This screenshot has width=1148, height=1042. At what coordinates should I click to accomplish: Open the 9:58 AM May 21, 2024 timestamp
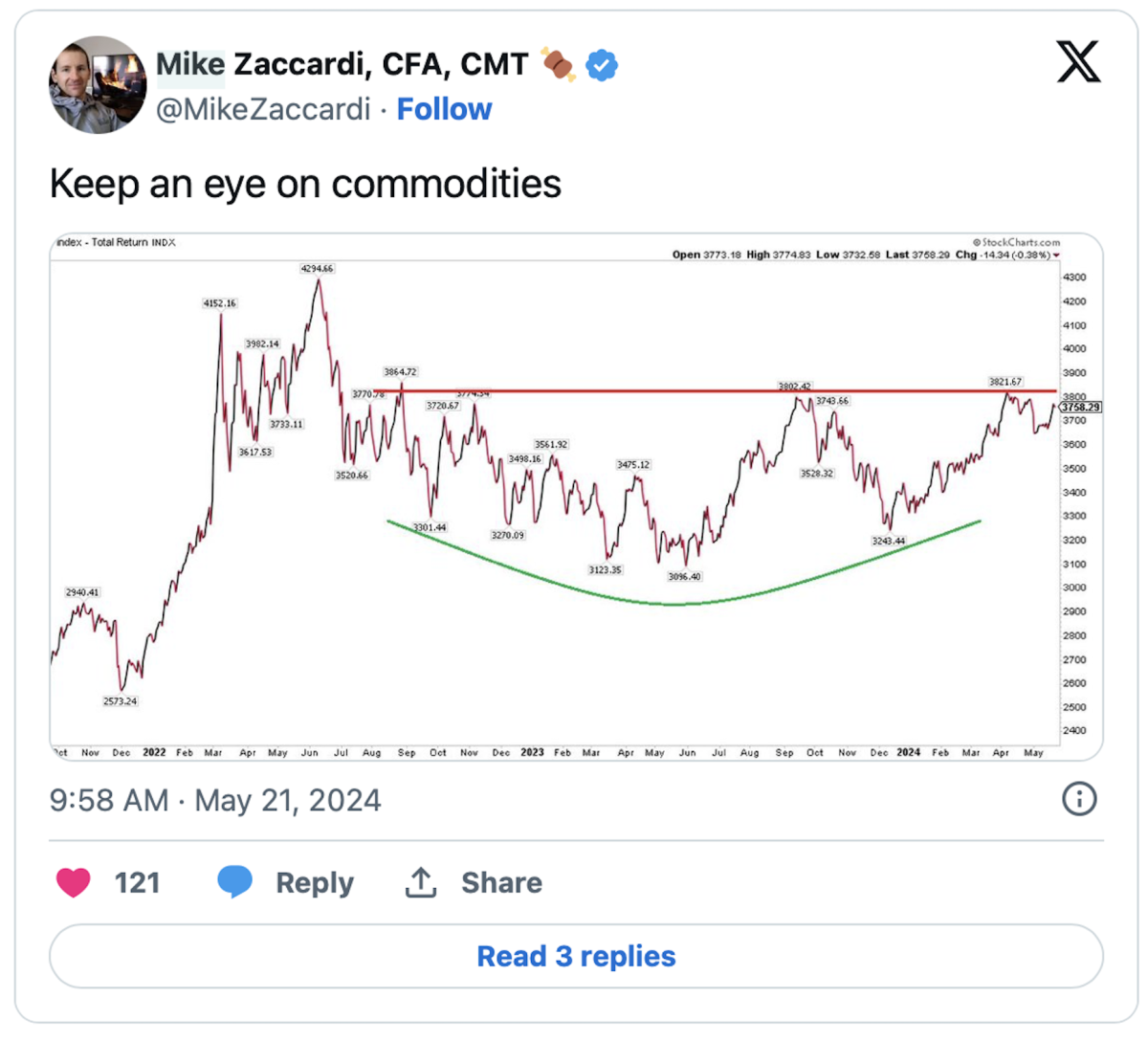coord(215,800)
